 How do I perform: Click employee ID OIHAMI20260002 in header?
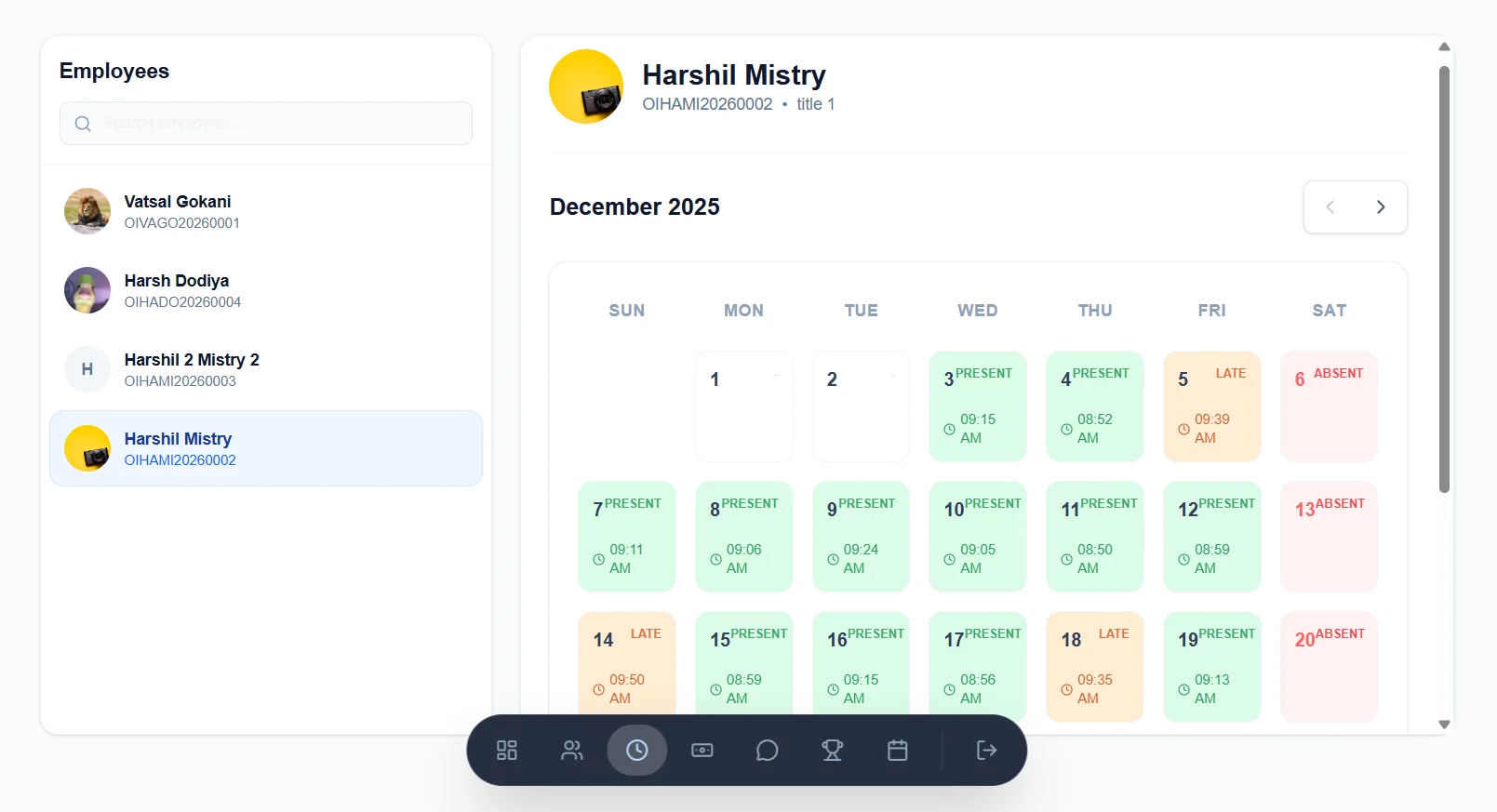tap(707, 104)
